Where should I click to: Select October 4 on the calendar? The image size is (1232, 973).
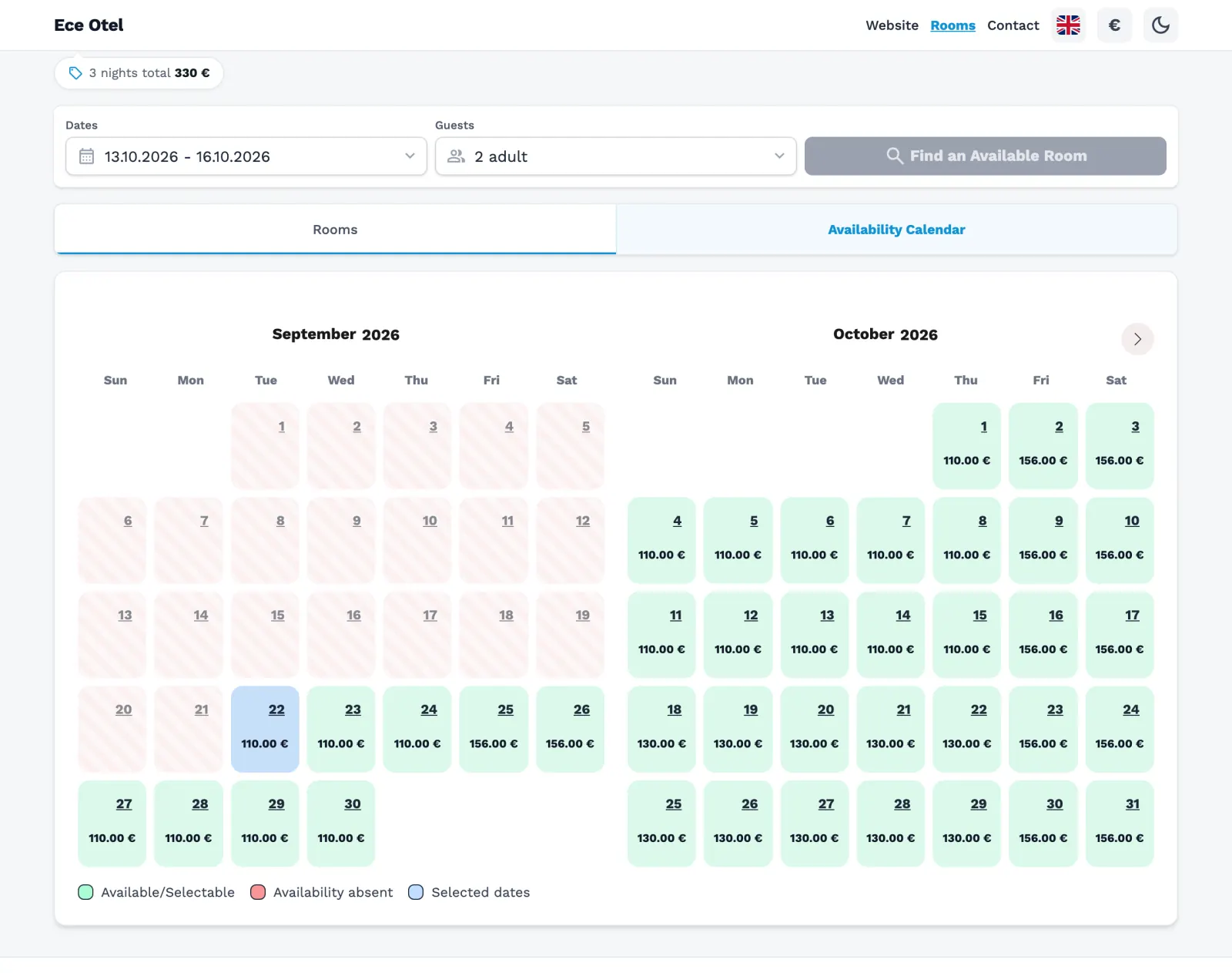click(661, 540)
